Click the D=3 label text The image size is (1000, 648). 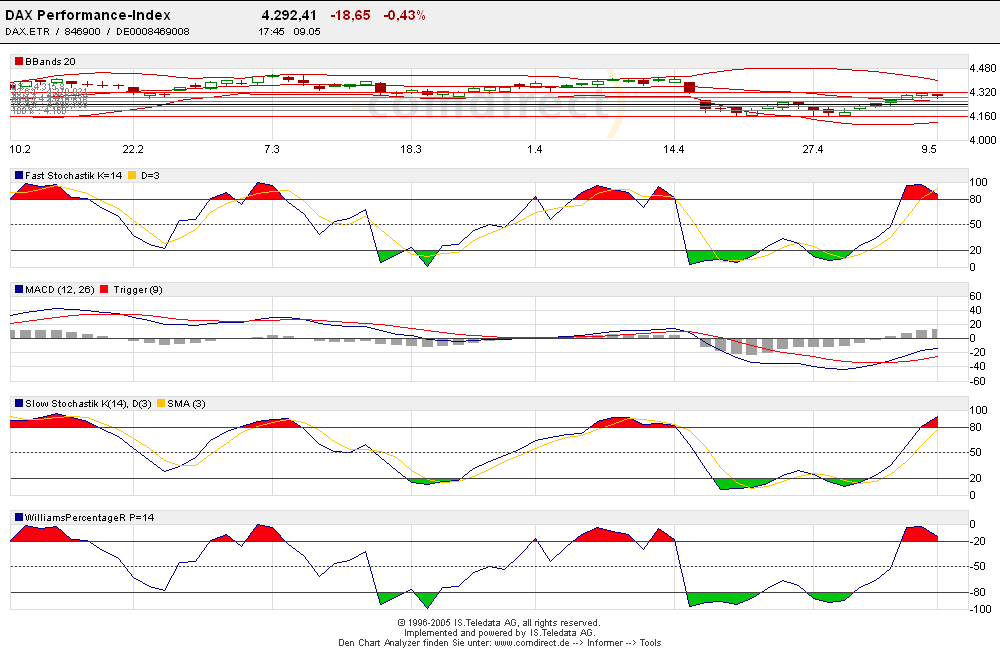150,175
